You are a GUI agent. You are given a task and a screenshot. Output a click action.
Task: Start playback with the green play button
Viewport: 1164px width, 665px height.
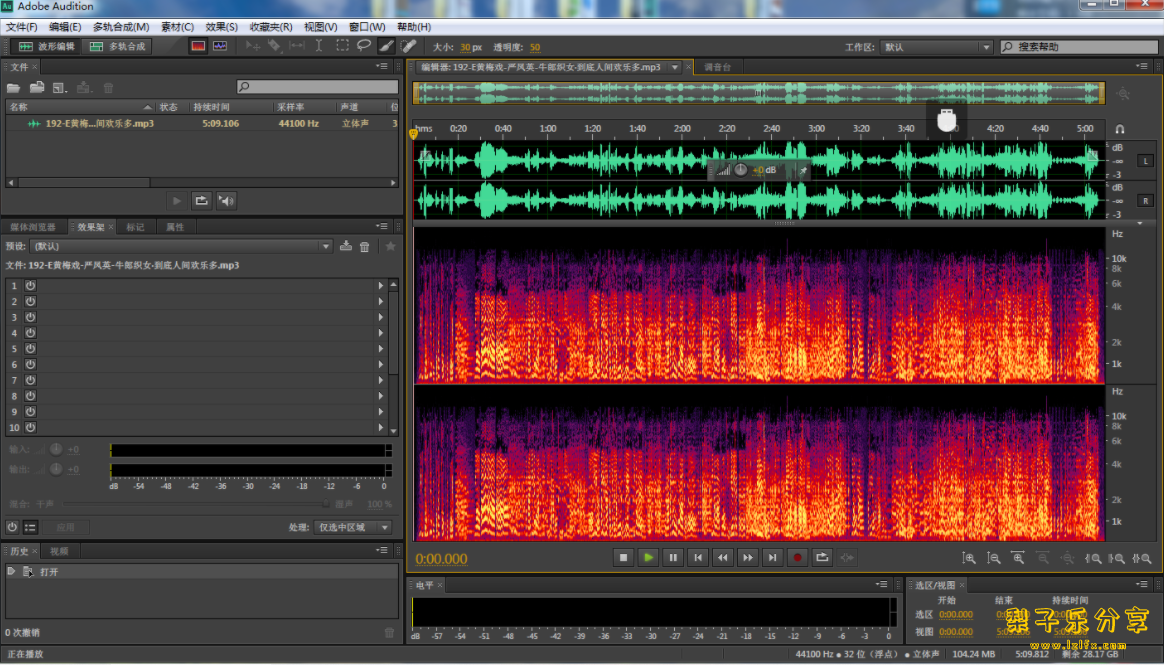click(648, 557)
